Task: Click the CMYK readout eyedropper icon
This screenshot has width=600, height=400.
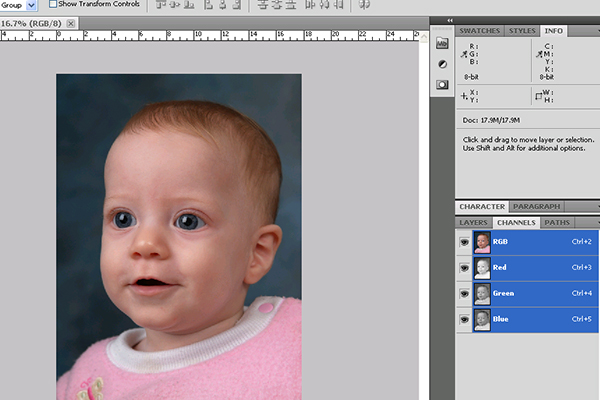Action: tap(539, 54)
